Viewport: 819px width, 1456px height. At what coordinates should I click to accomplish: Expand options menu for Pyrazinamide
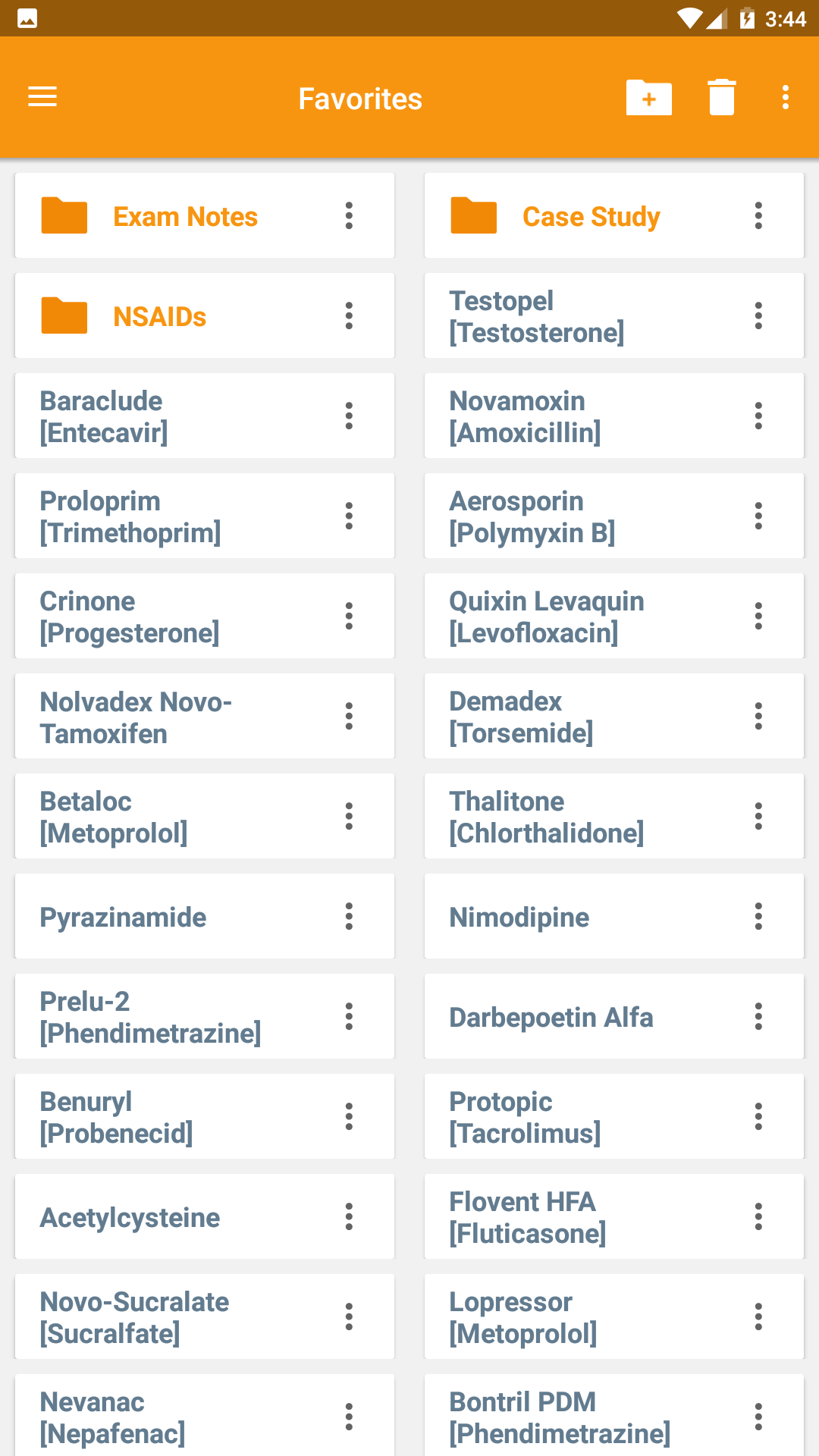[349, 917]
